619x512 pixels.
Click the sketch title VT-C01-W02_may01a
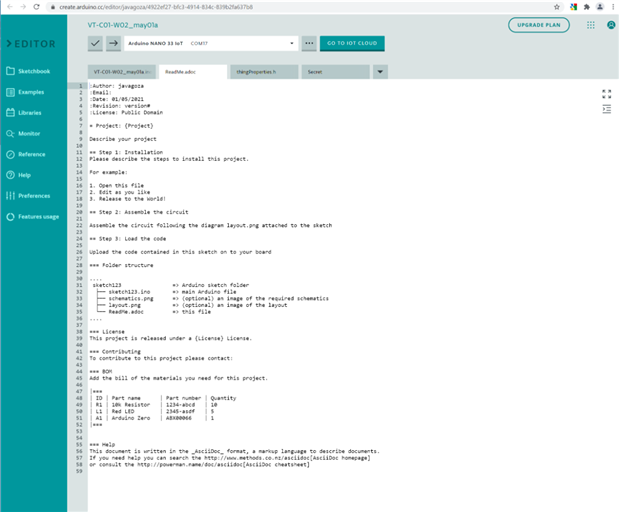[123, 25]
